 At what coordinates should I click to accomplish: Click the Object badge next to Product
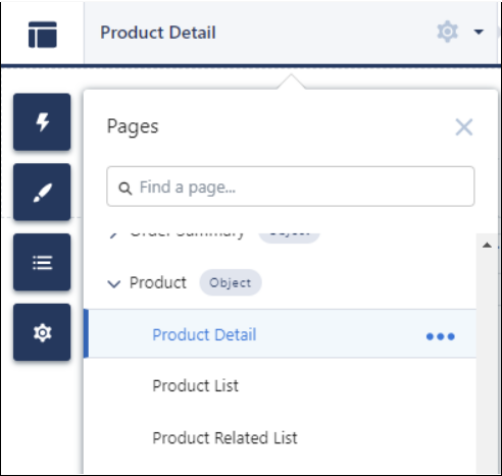point(230,283)
